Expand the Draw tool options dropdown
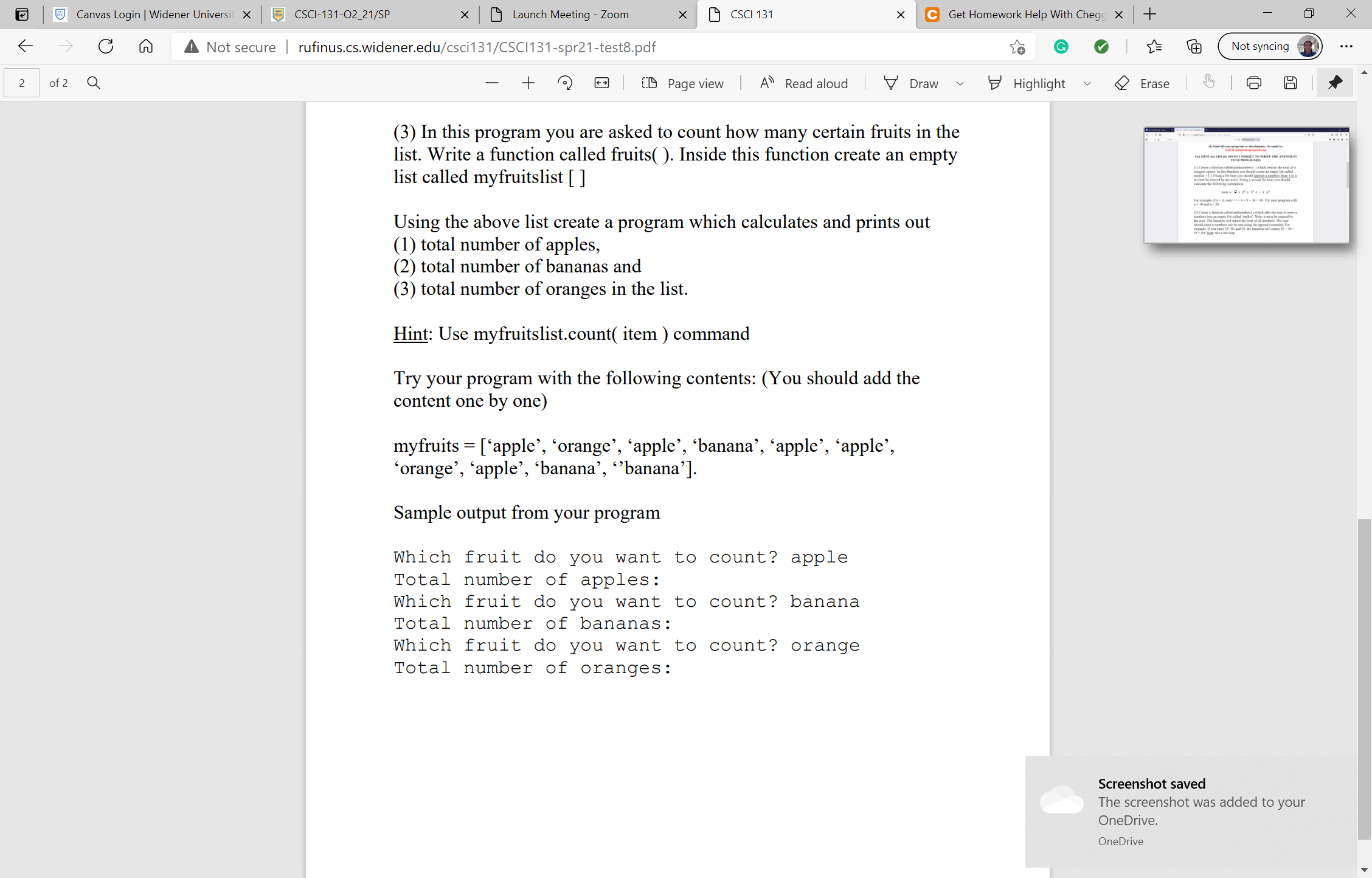The height and width of the screenshot is (878, 1372). point(958,84)
